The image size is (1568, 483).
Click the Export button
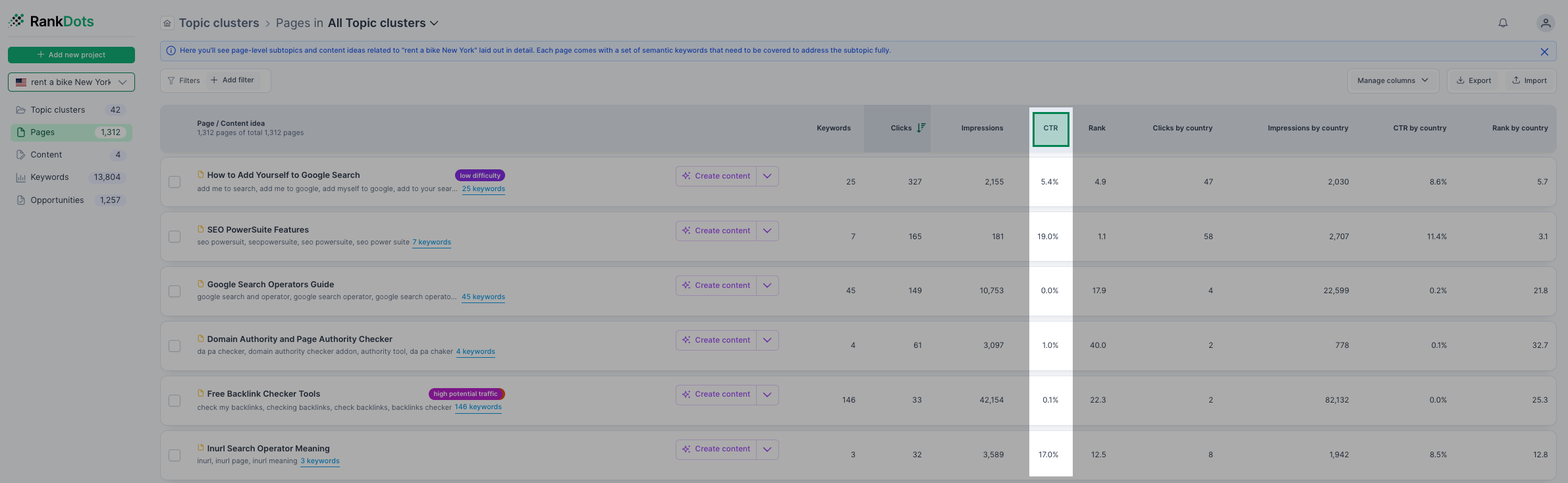tap(1474, 80)
